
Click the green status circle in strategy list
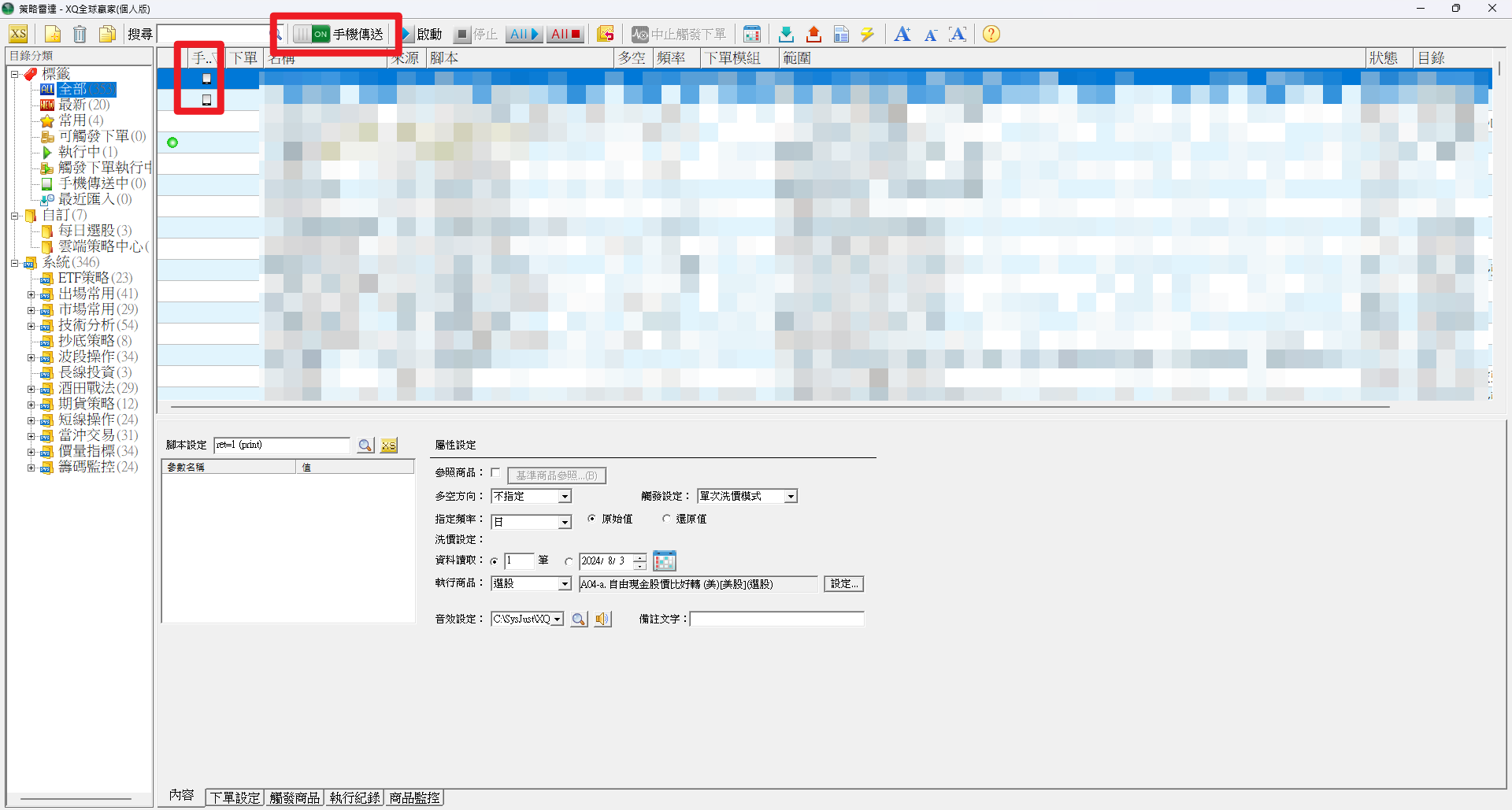point(172,142)
